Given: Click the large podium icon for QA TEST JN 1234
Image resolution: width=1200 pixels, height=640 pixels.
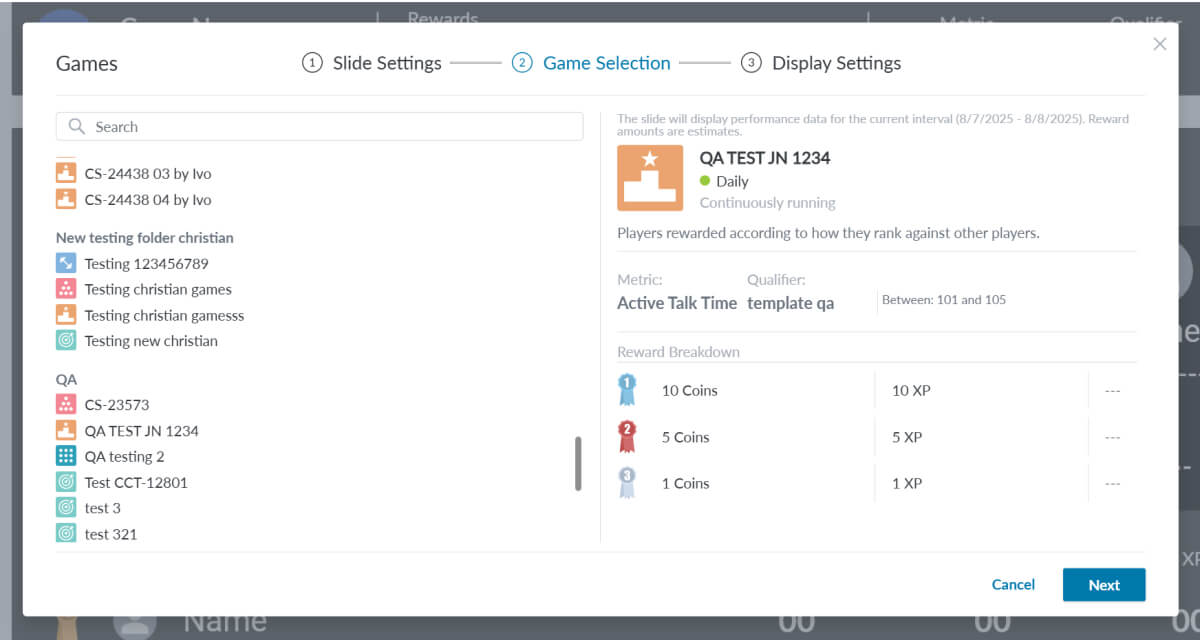Looking at the screenshot, I should coord(649,178).
